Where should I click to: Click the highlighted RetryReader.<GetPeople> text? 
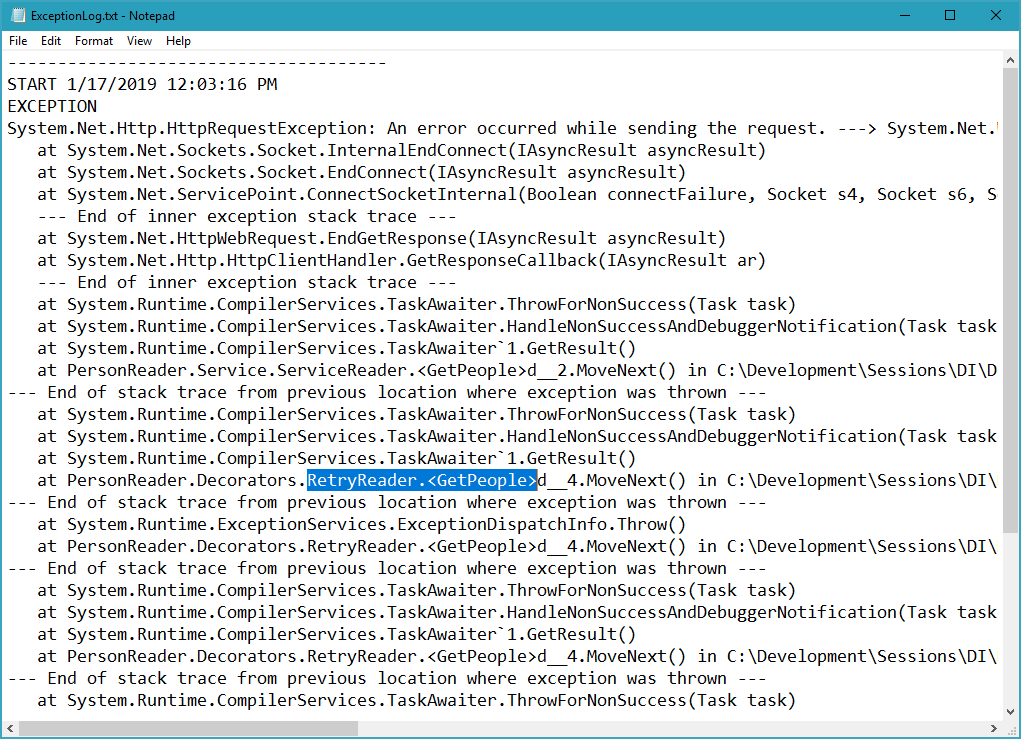tap(422, 480)
